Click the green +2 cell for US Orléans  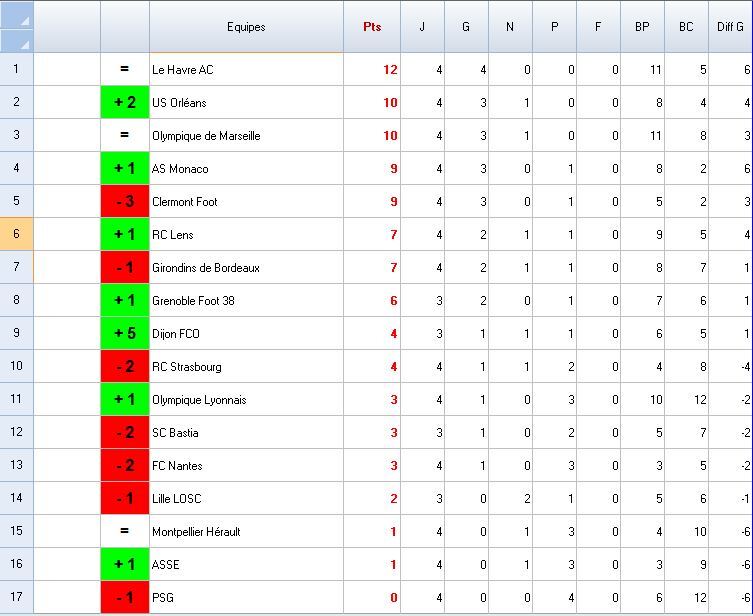[x=125, y=102]
